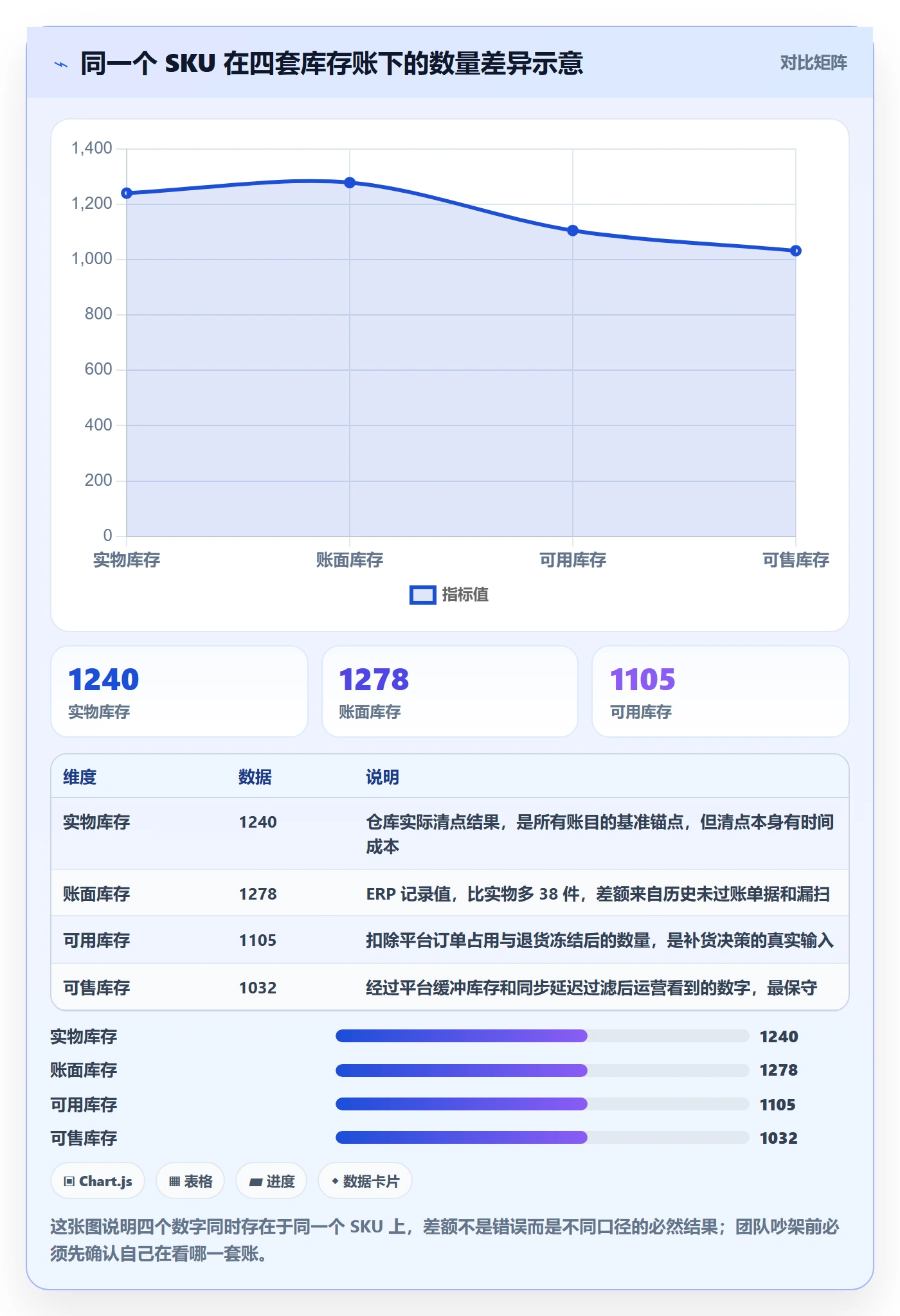Click the progress bar for 实物库存
Viewport: 900px width, 1316px height.
click(x=543, y=1036)
